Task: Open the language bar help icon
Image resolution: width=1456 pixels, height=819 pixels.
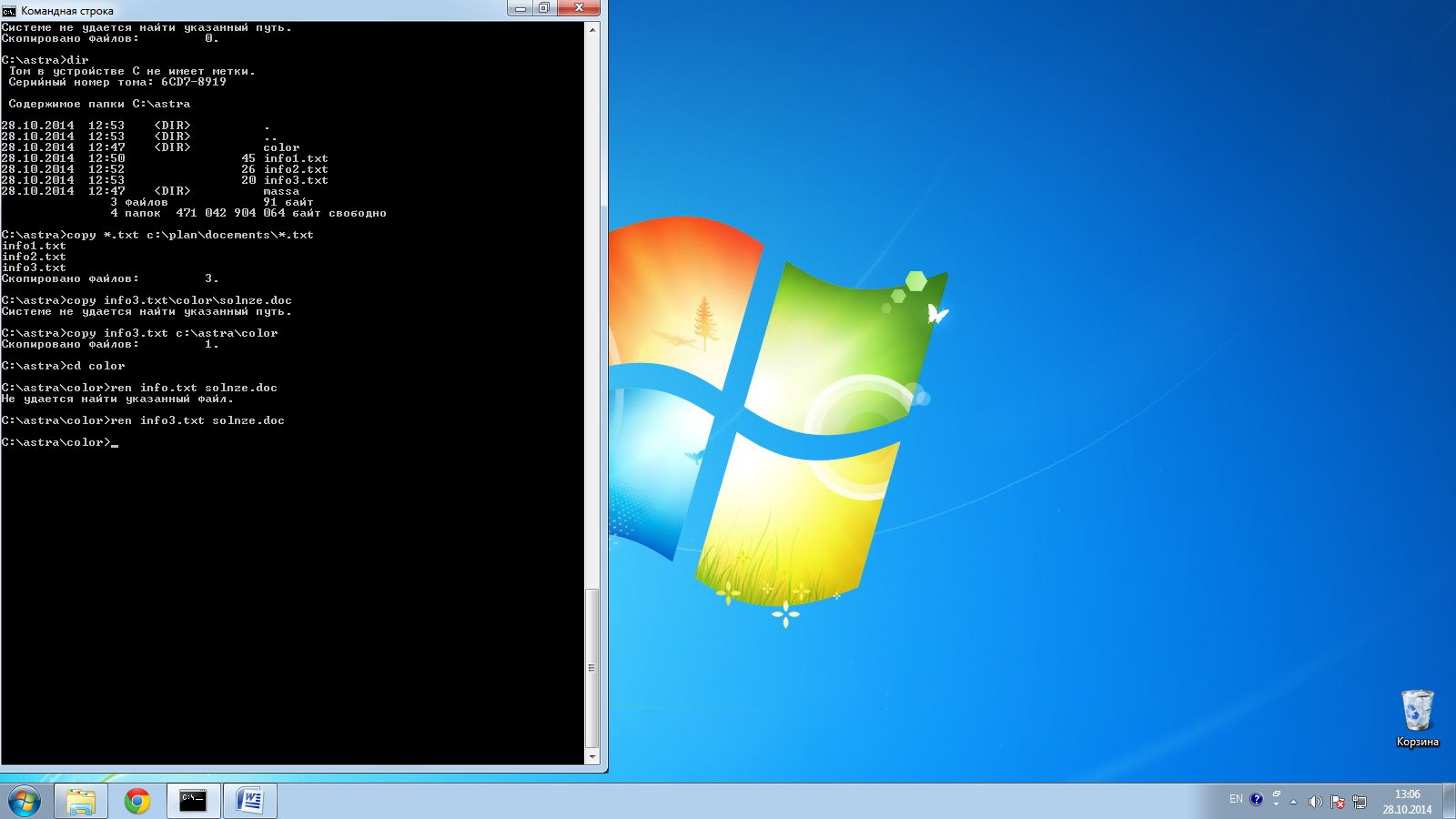Action: 1257,799
